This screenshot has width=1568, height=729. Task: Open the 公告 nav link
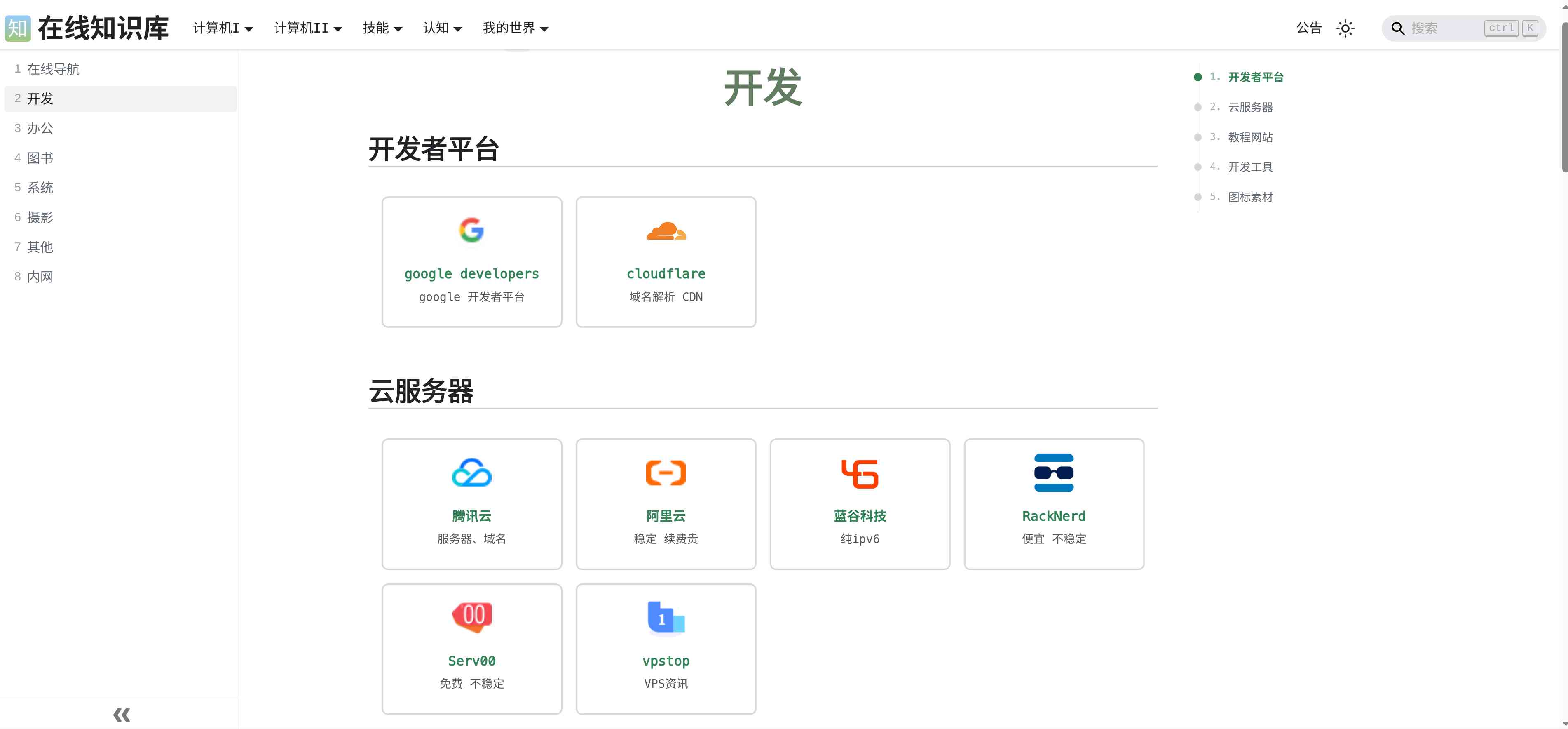[x=1309, y=28]
